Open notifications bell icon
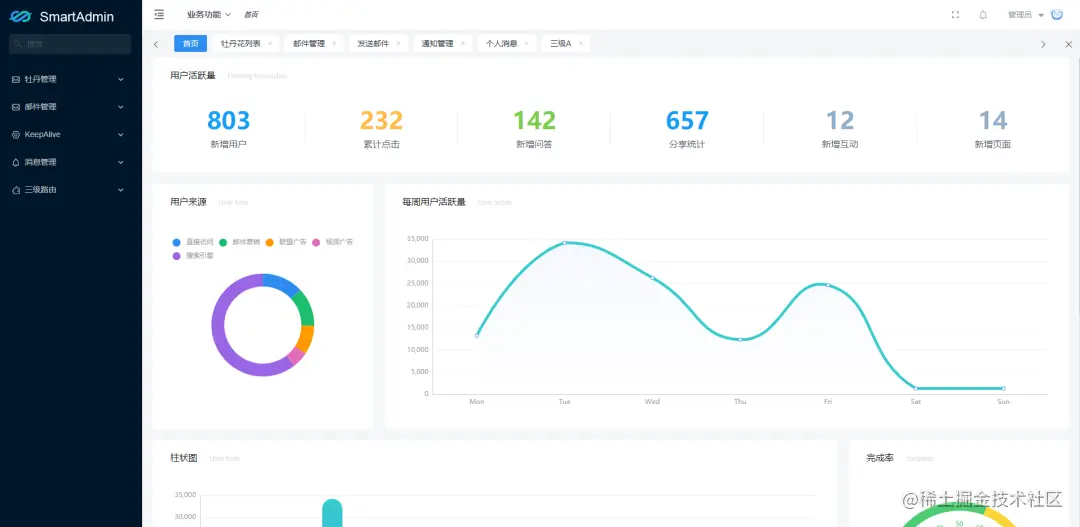1080x527 pixels. pyautogui.click(x=983, y=15)
